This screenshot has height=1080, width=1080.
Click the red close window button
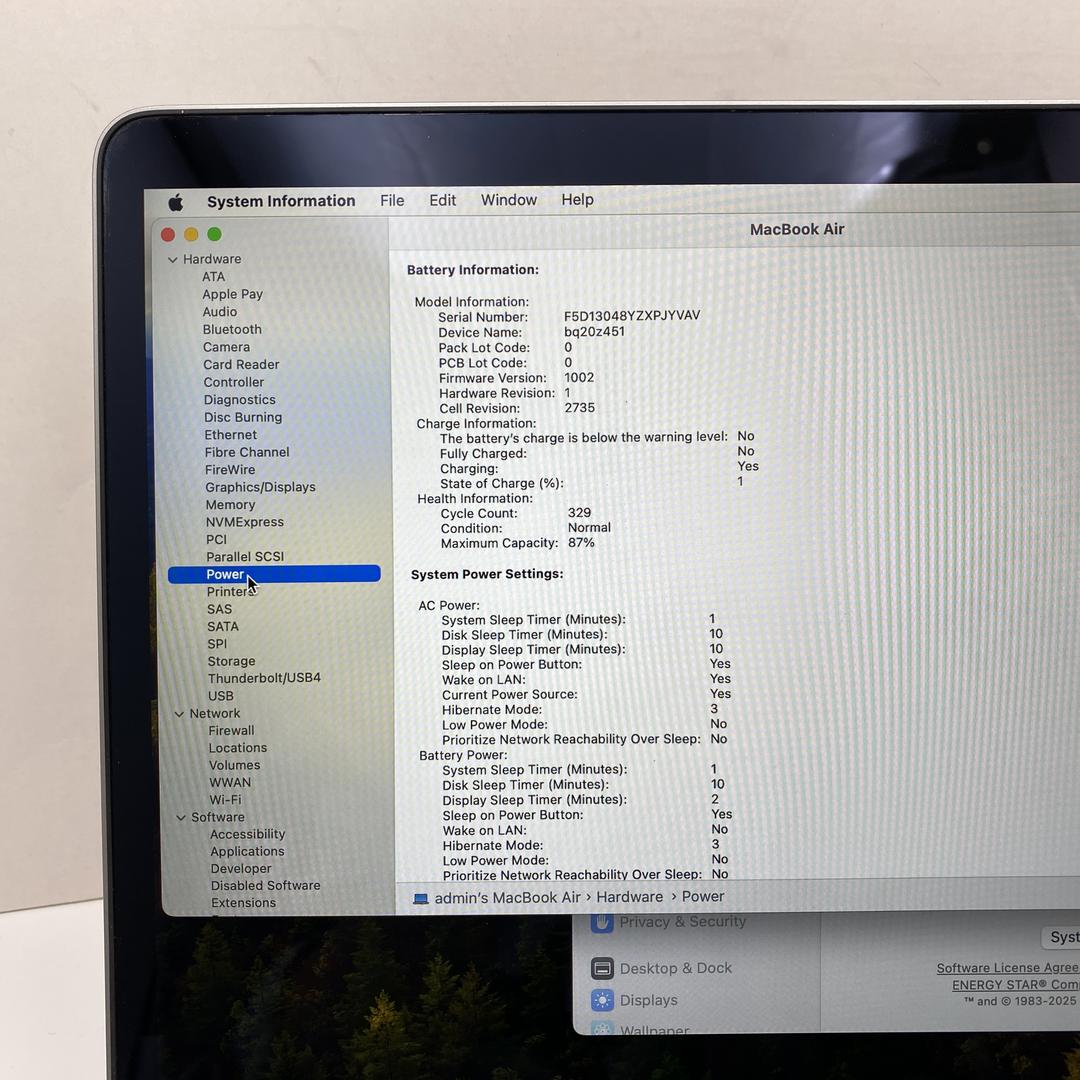(x=167, y=235)
